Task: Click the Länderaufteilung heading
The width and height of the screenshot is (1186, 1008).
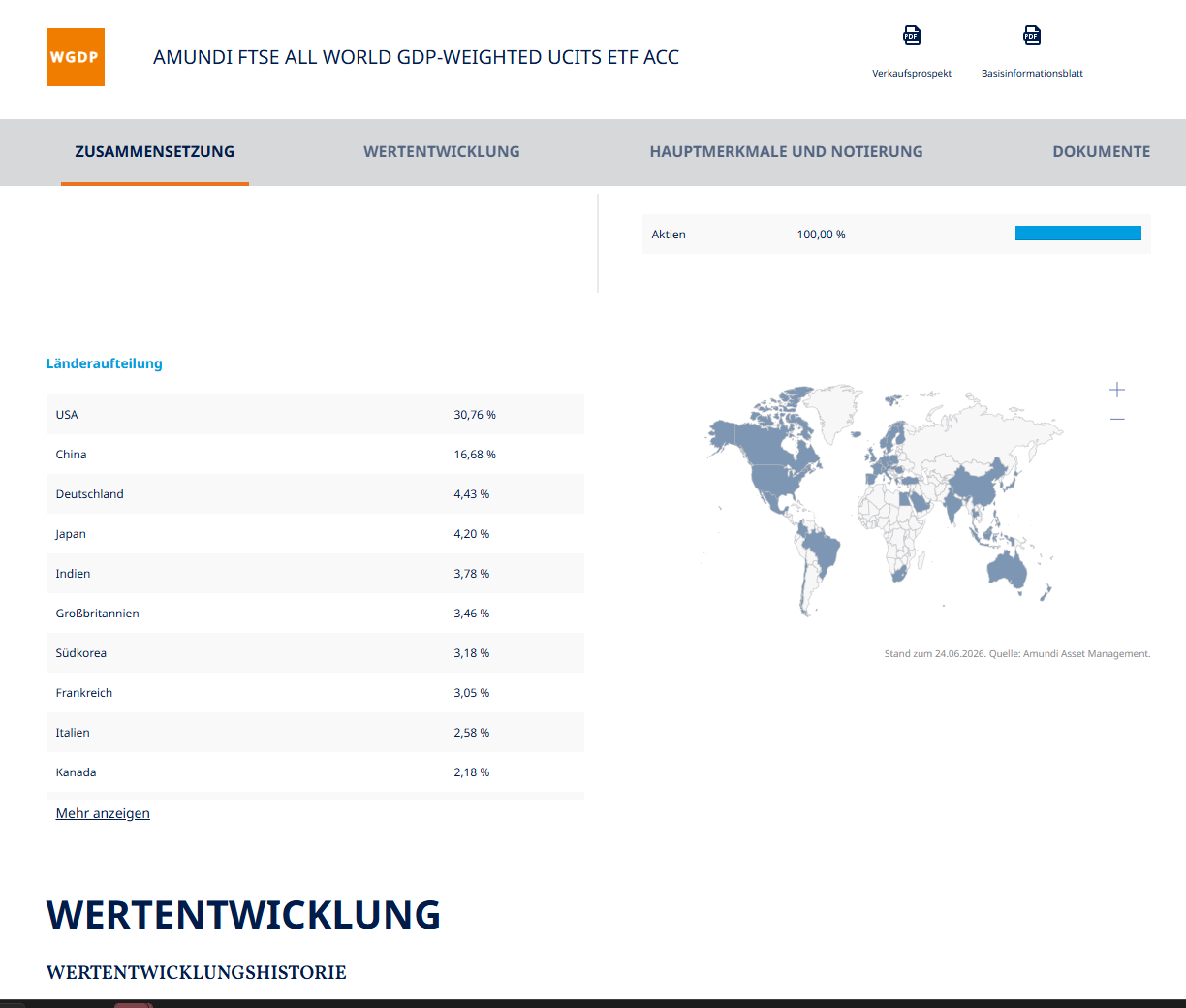Action: tap(105, 363)
